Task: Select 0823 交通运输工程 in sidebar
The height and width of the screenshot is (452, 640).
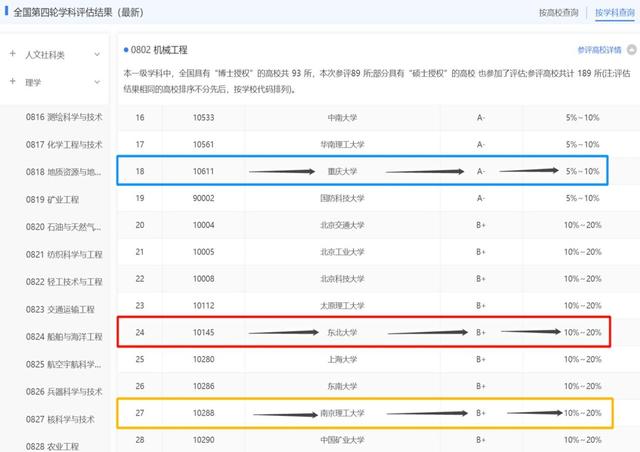Action: point(60,309)
